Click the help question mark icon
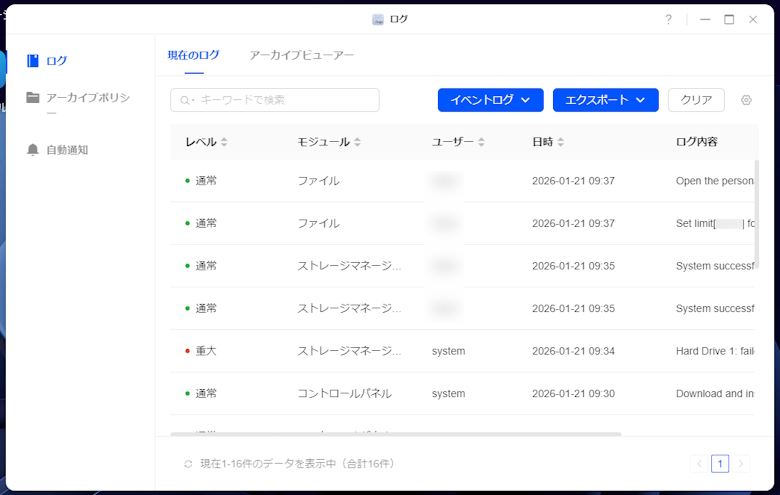The image size is (780, 495). 668,19
